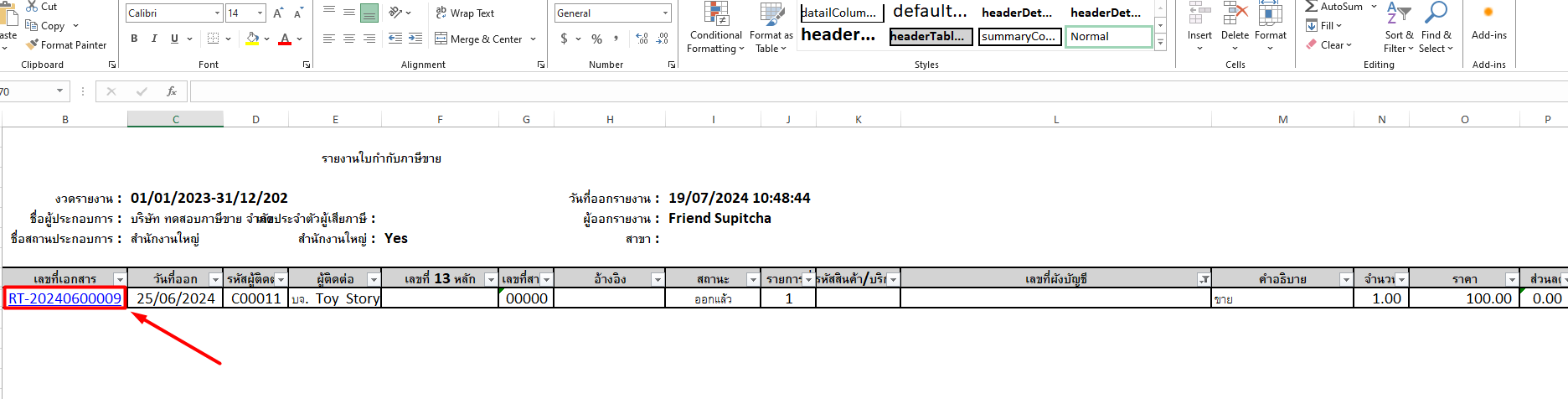Open Conditional Formatting menu
1568x399 pixels.
[x=715, y=28]
